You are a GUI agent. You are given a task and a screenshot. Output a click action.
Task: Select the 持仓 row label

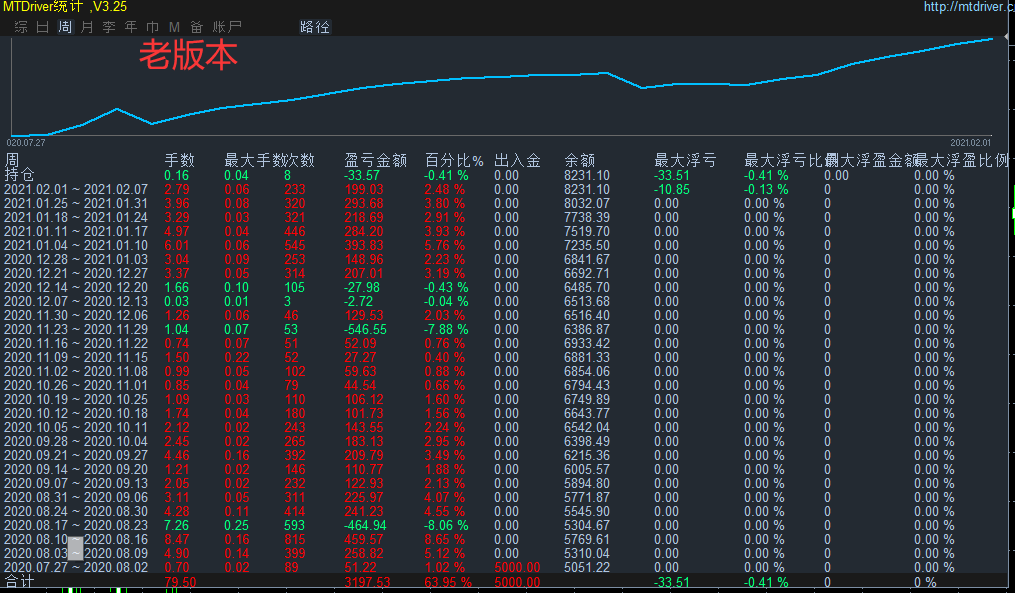pyautogui.click(x=19, y=175)
